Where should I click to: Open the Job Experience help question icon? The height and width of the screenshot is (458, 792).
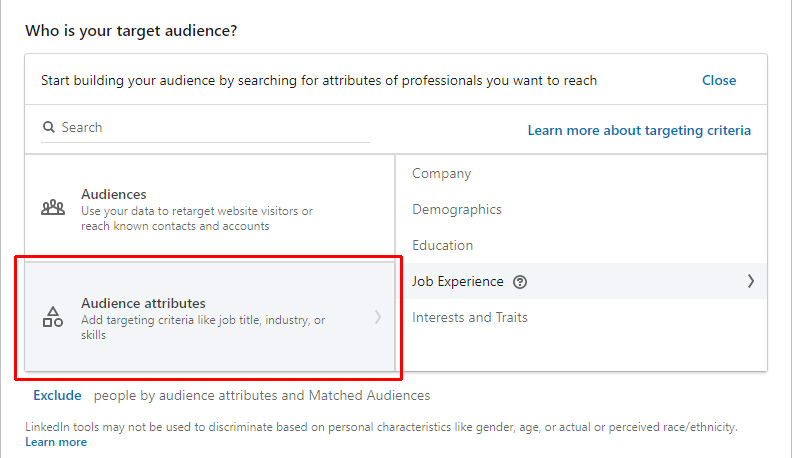520,282
